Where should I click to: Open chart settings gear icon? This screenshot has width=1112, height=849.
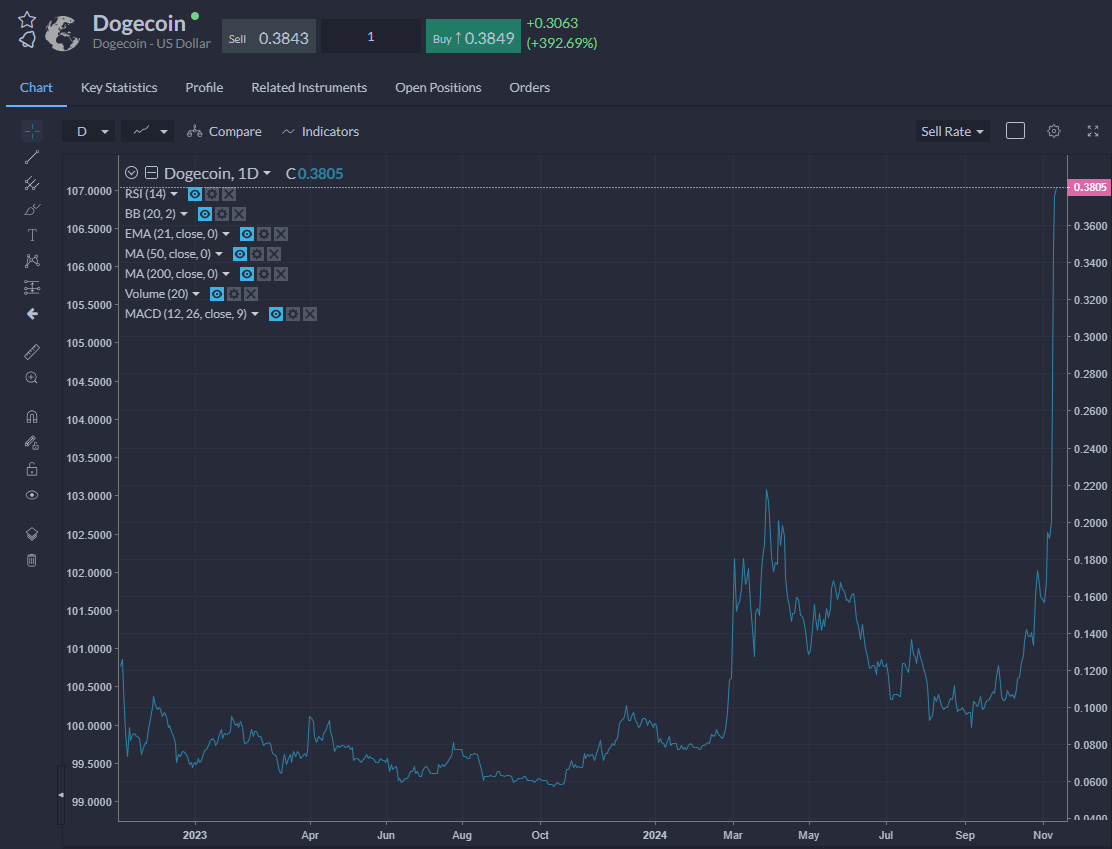click(1054, 131)
